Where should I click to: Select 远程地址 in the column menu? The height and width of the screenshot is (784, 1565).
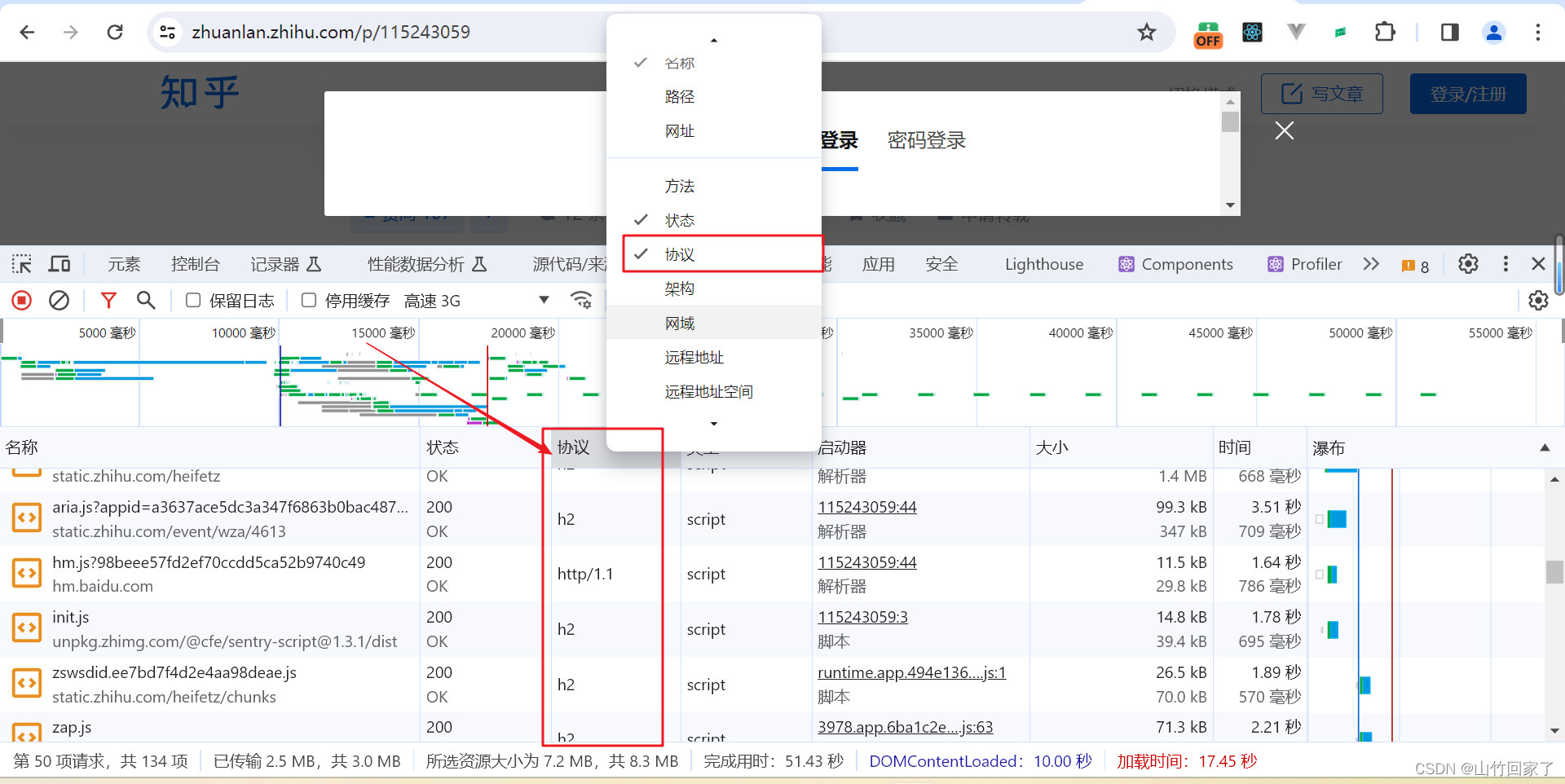[x=714, y=357]
